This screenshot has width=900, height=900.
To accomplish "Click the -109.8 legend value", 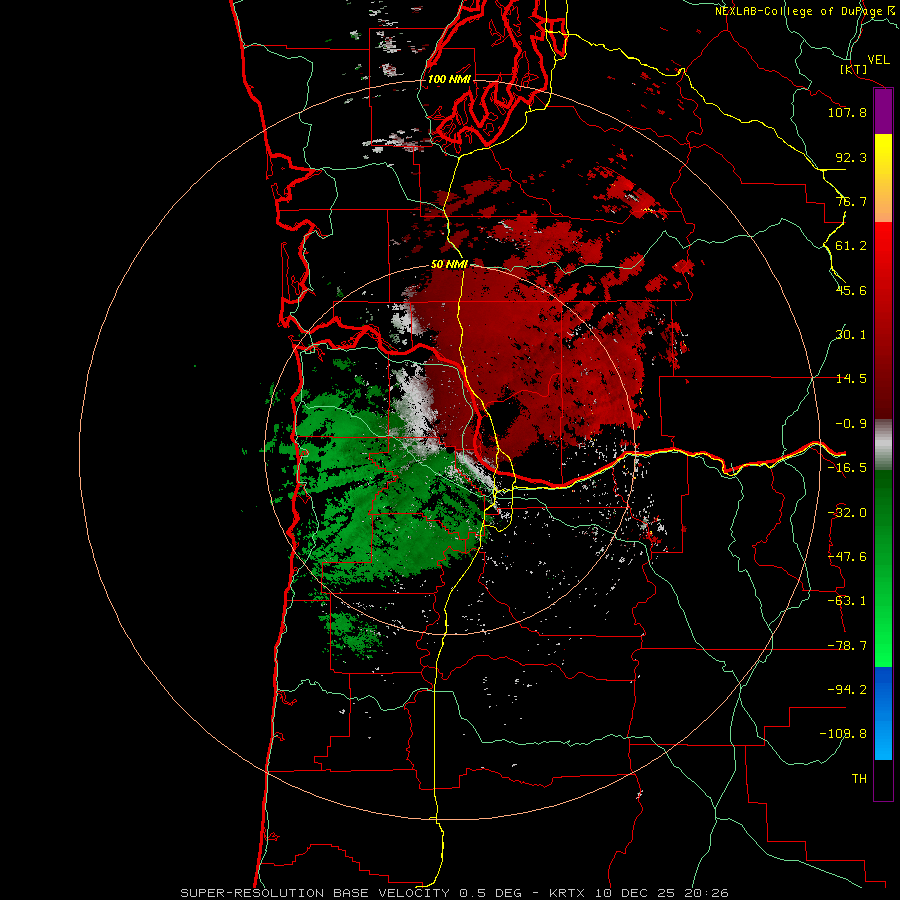I will click(843, 734).
